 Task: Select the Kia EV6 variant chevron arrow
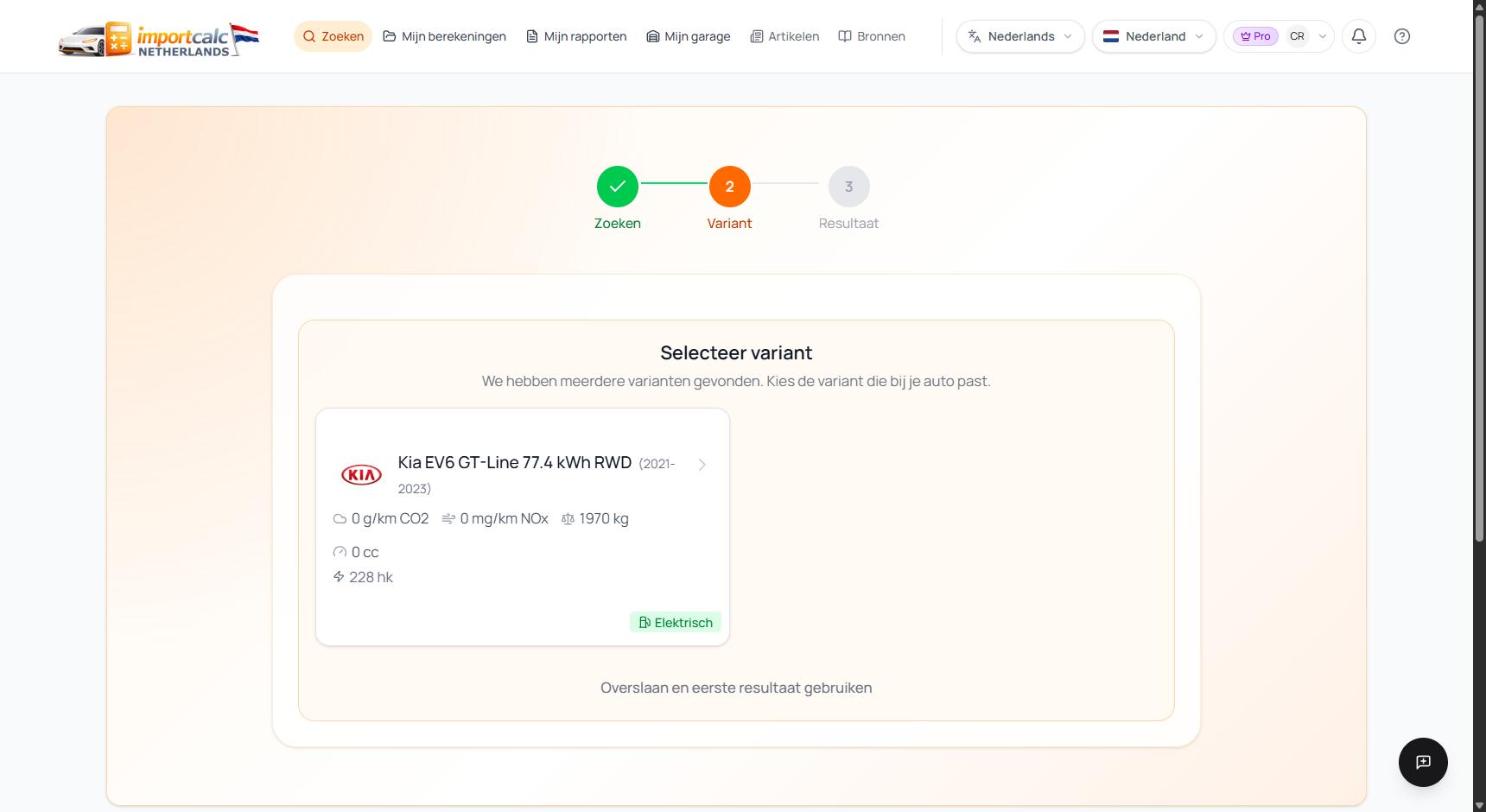tap(702, 464)
